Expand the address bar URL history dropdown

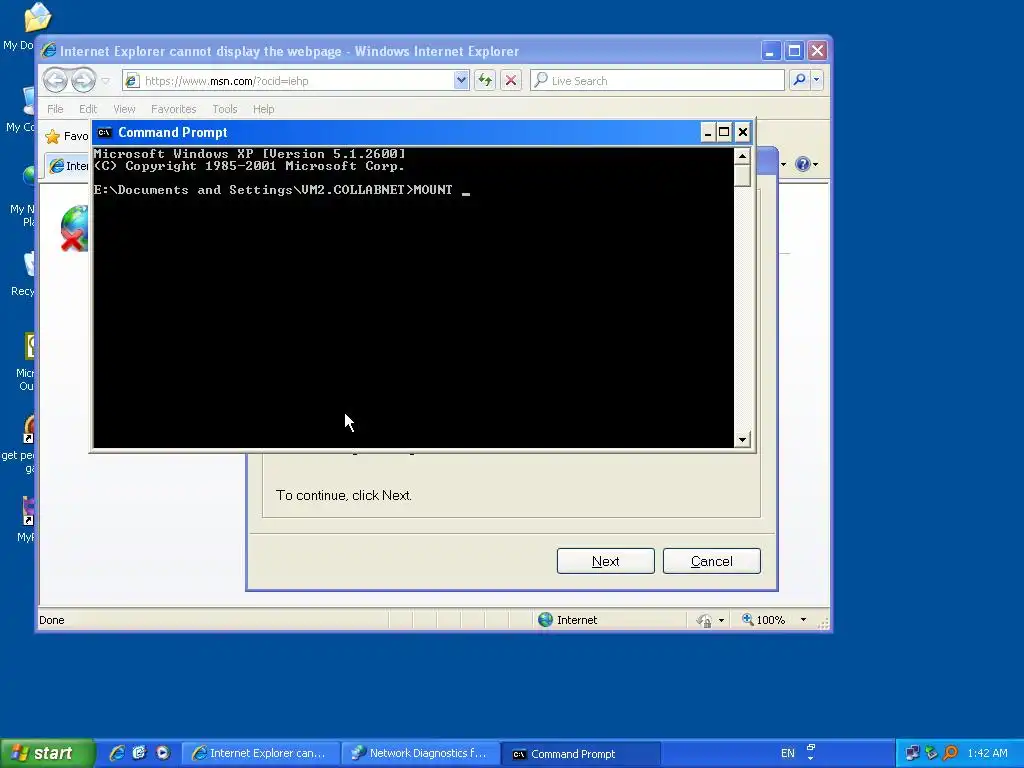tap(461, 80)
